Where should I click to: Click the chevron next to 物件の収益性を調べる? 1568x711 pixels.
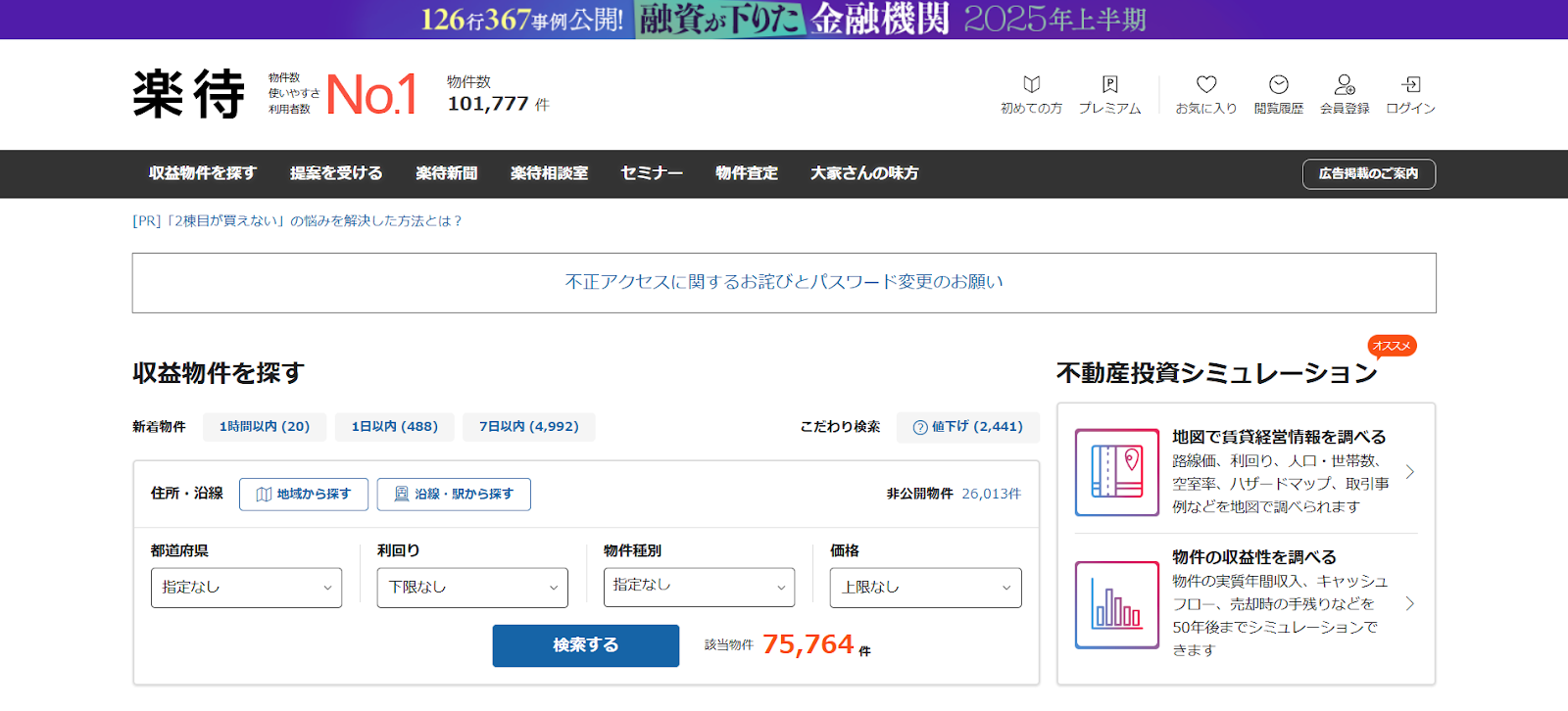[1410, 604]
